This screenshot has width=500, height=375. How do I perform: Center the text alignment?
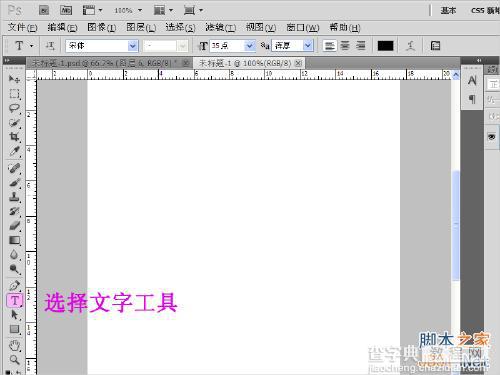(345, 46)
